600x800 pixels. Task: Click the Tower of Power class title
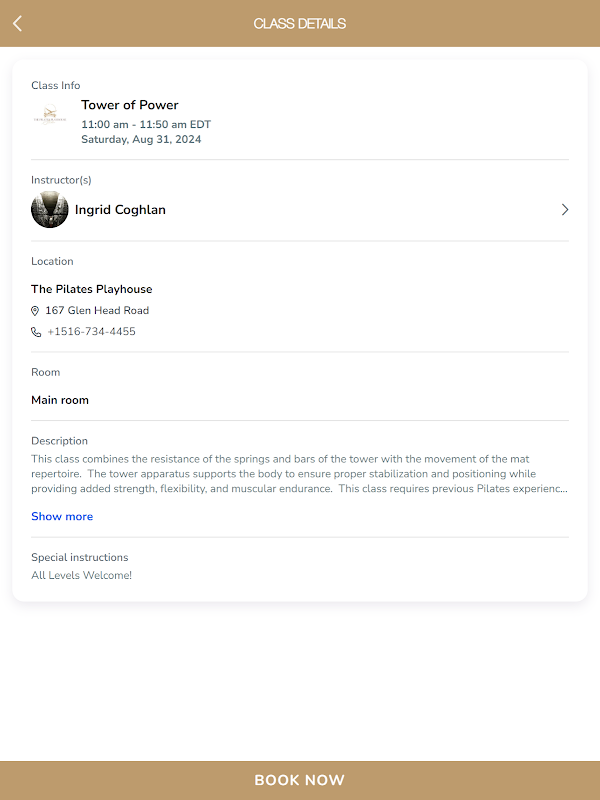(x=130, y=105)
